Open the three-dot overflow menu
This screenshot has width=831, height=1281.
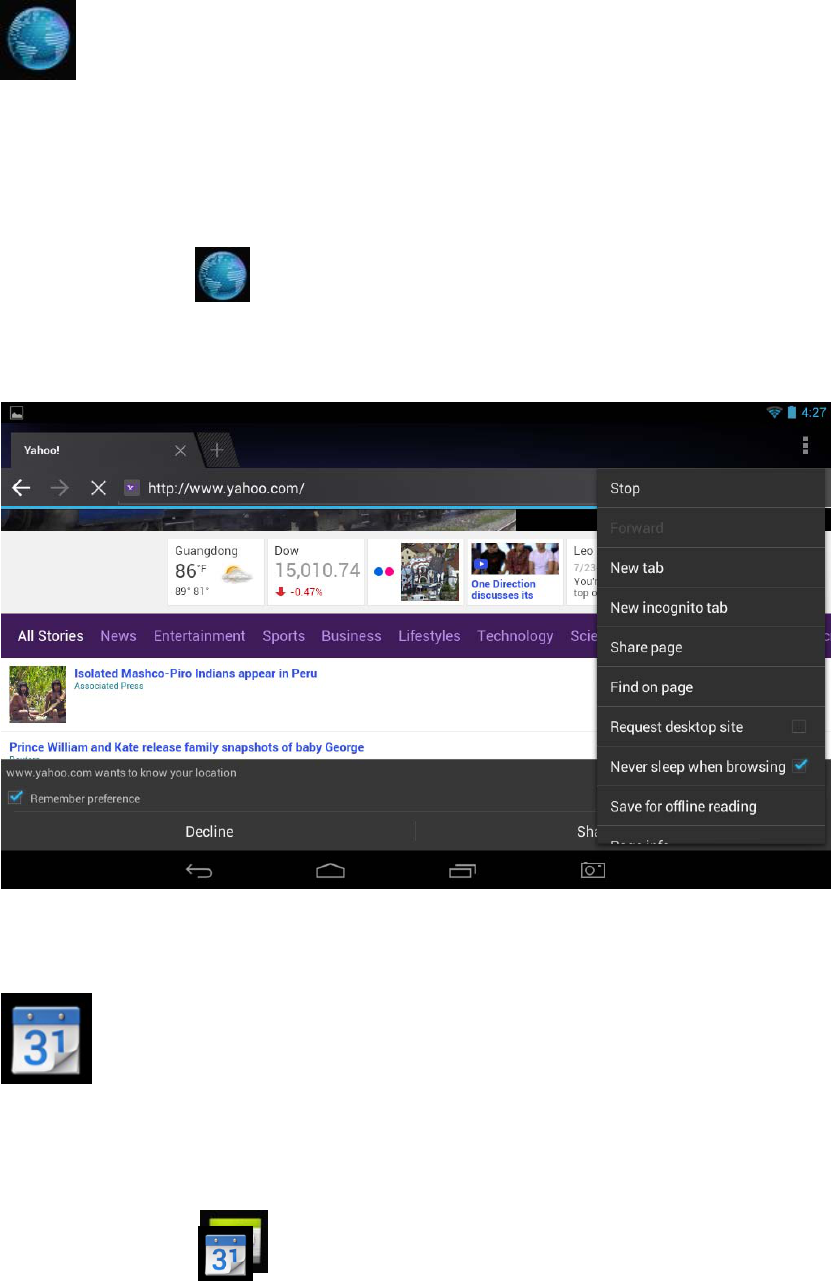806,447
